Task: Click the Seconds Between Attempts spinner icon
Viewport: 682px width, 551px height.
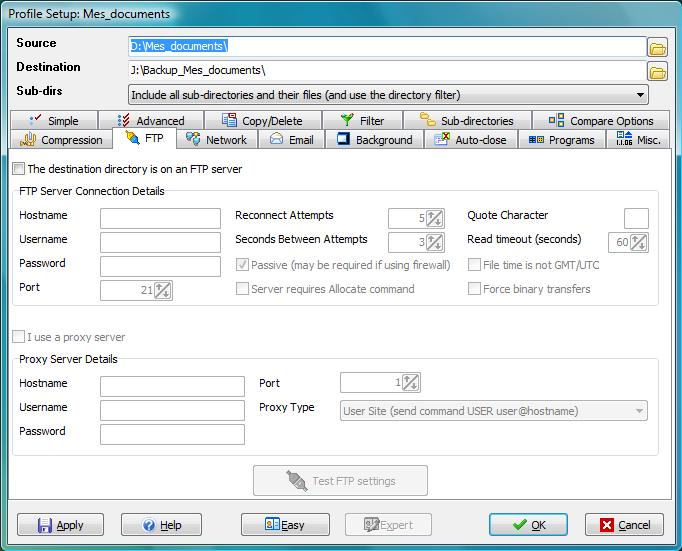Action: (435, 242)
